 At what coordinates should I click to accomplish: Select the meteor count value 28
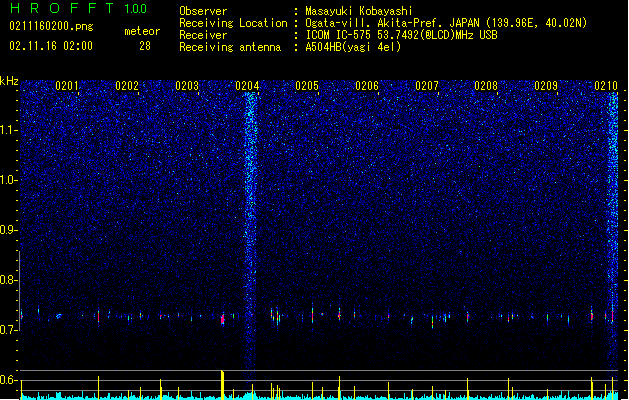click(x=145, y=46)
